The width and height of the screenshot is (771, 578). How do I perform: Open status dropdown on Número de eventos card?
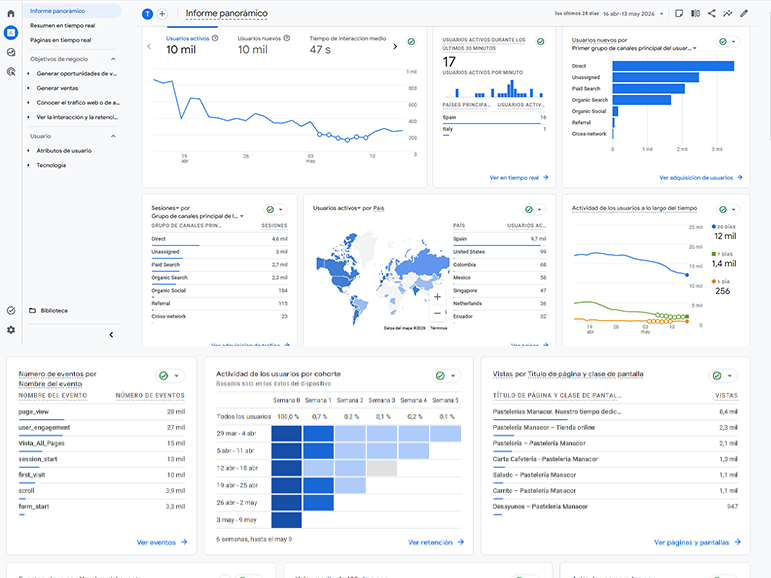170,376
